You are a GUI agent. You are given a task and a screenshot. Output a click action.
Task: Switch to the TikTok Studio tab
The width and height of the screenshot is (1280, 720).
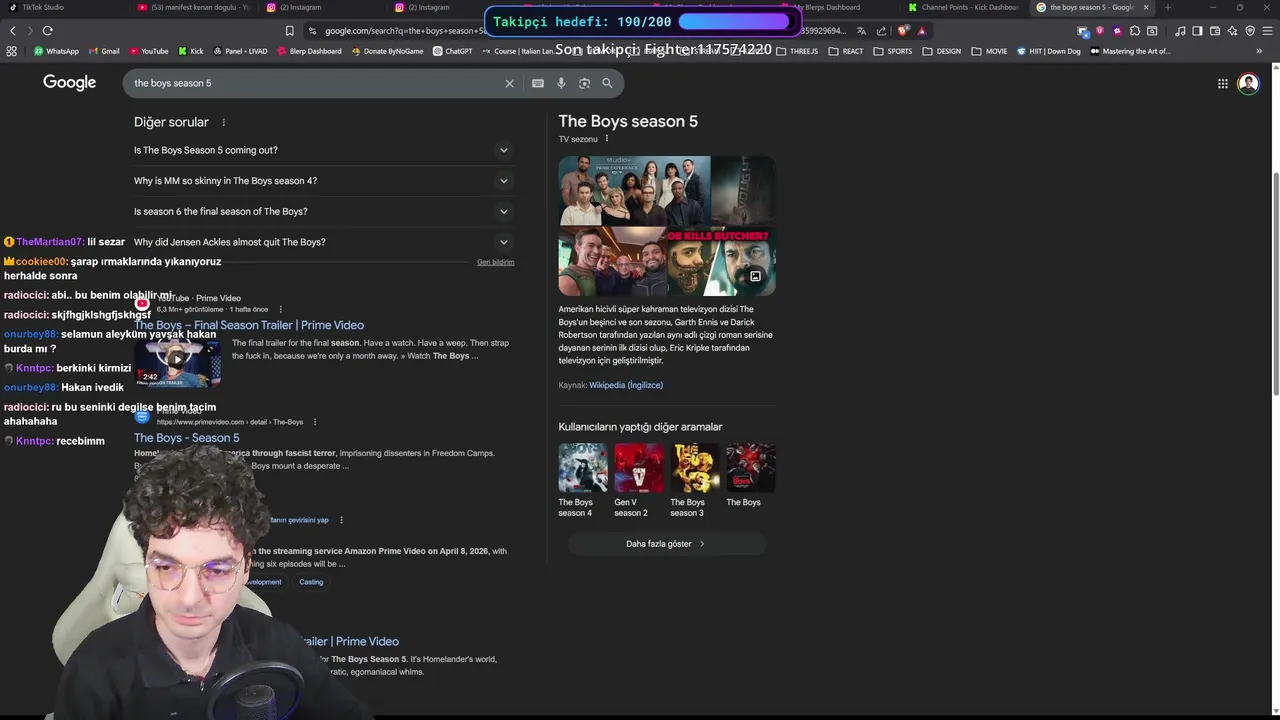(x=60, y=7)
